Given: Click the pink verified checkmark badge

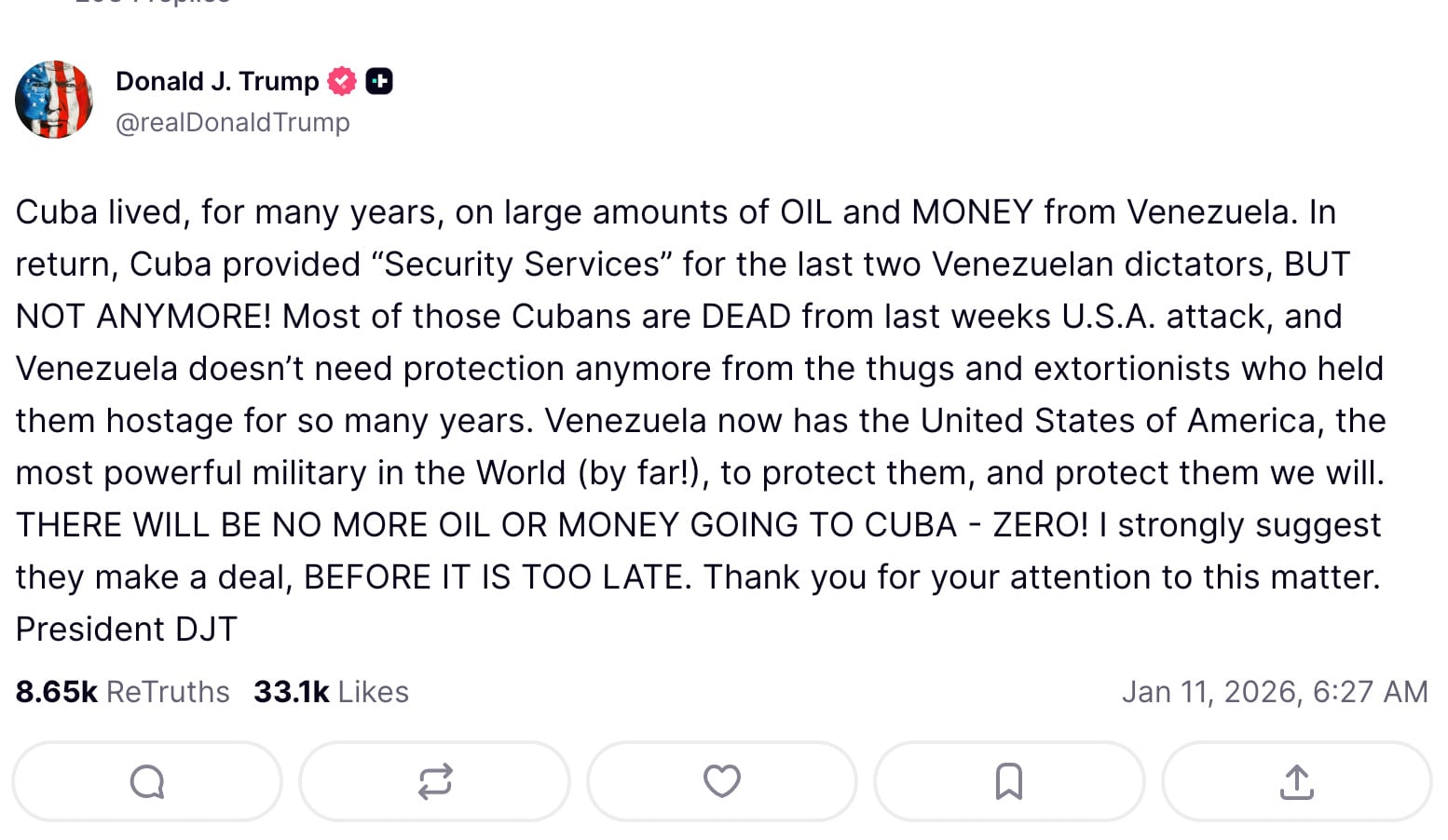Looking at the screenshot, I should tap(342, 81).
